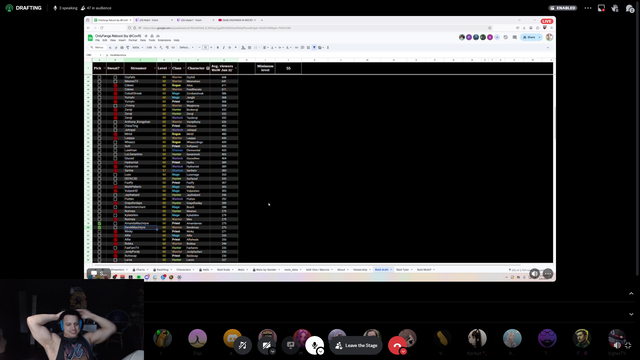Apply italic formatting in Sheets toolbar
The width and height of the screenshot is (640, 360).
[224, 47]
